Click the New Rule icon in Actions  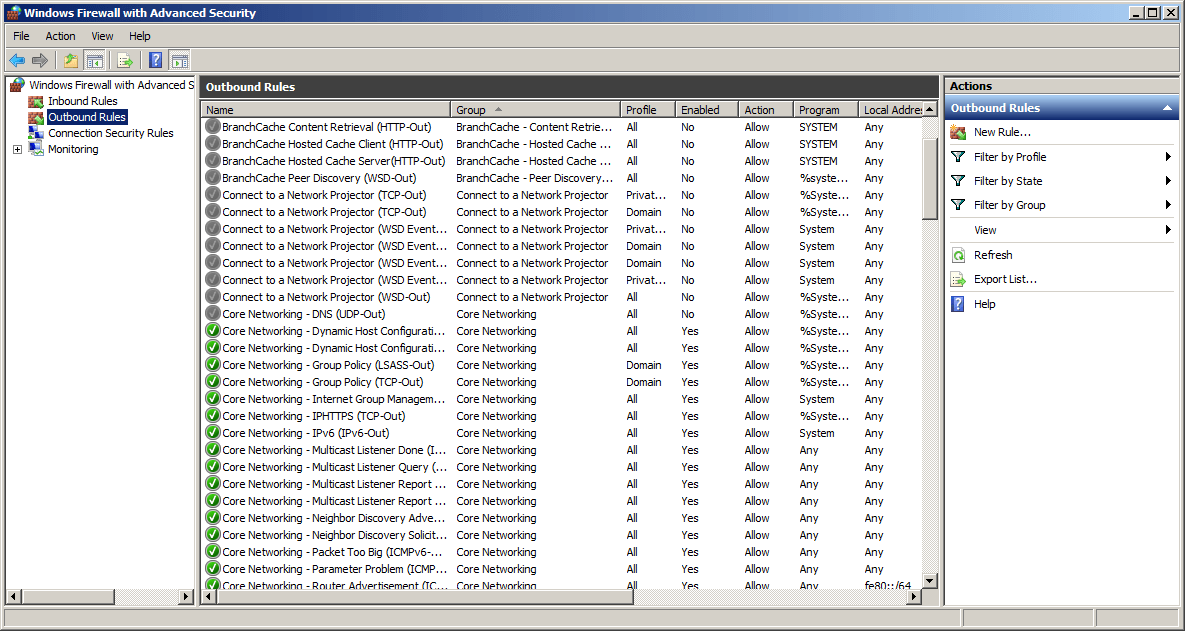pos(958,132)
